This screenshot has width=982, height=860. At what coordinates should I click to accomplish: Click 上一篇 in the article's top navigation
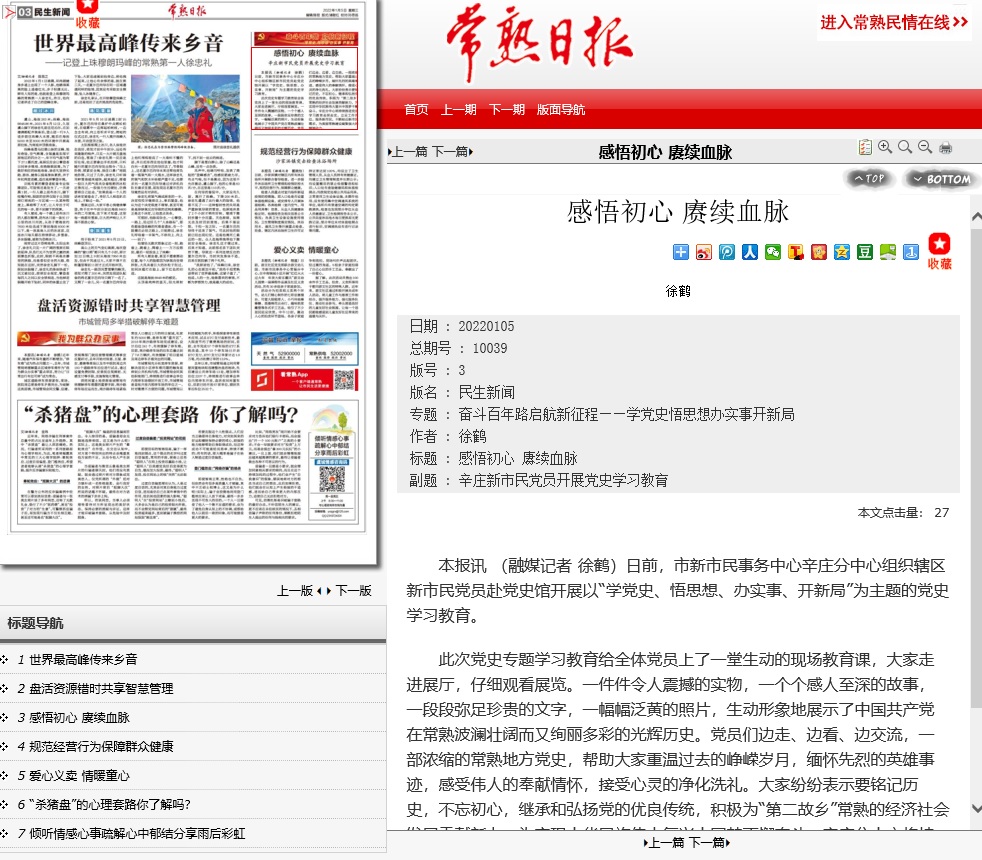409,152
